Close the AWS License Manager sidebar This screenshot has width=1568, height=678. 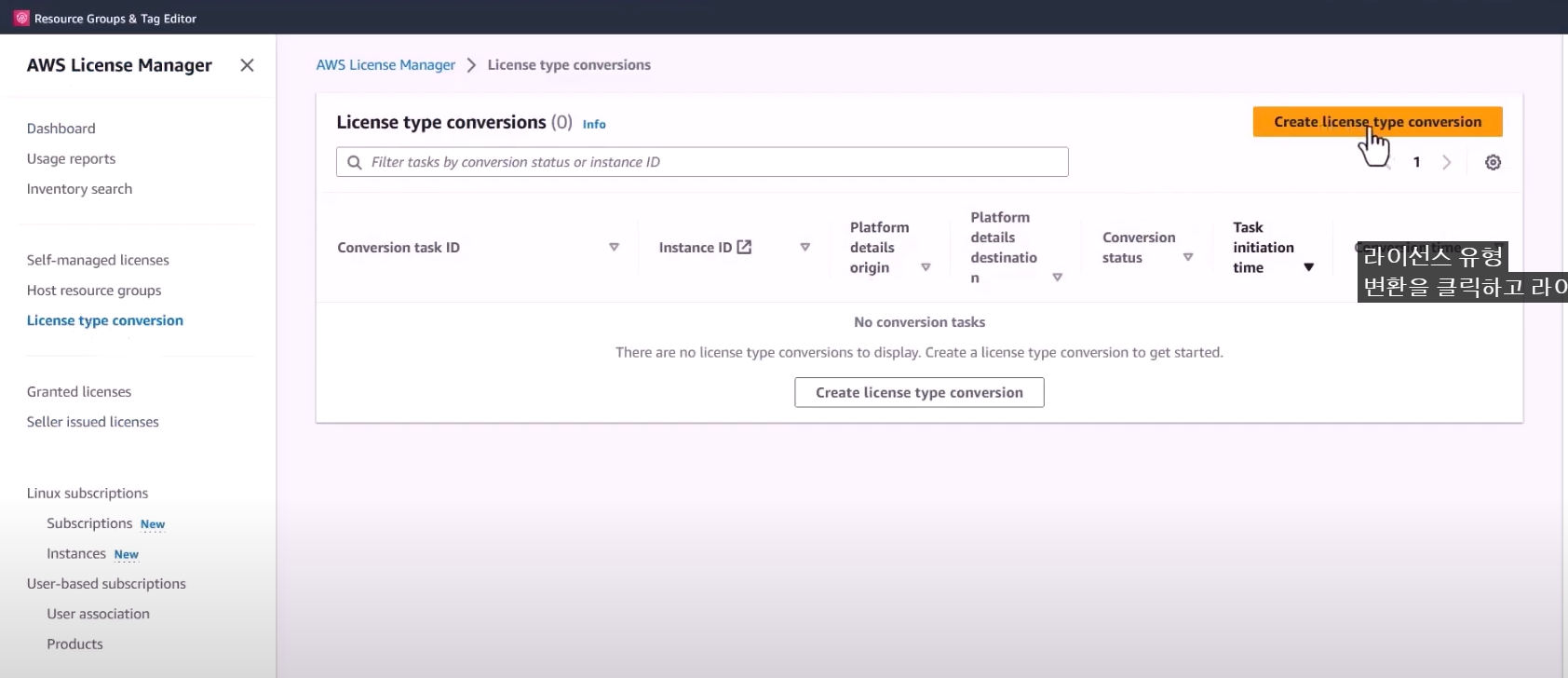point(247,65)
